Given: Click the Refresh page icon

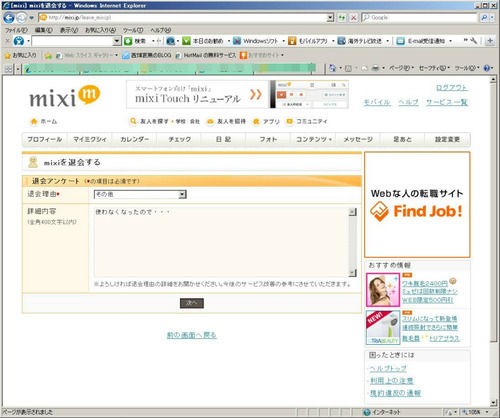Looking at the screenshot, I should click(x=342, y=18).
